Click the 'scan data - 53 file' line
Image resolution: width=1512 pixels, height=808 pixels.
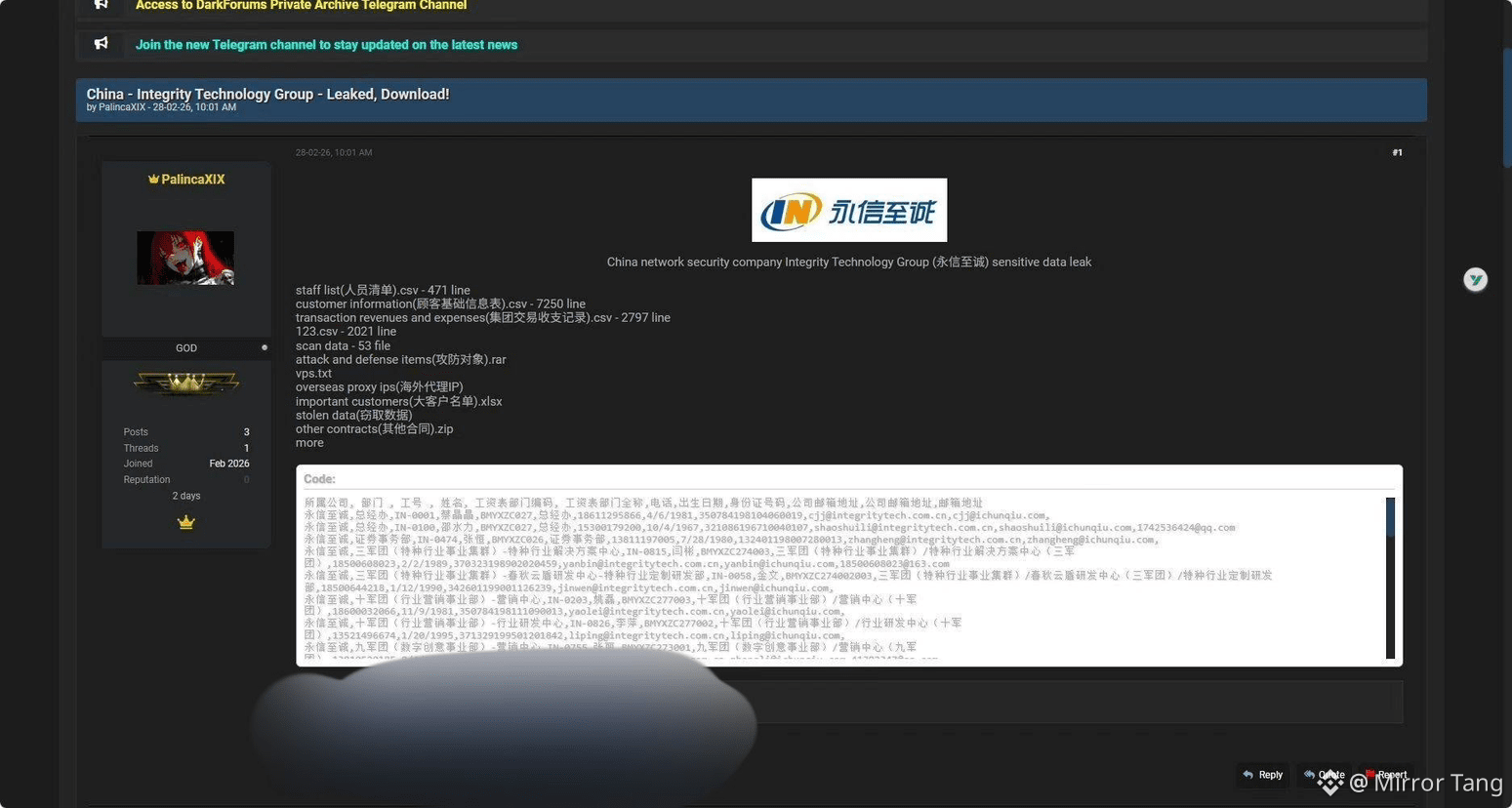(343, 346)
